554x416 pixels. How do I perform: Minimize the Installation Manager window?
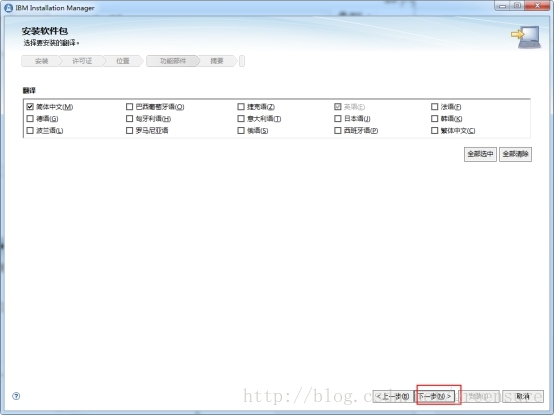pos(502,6)
